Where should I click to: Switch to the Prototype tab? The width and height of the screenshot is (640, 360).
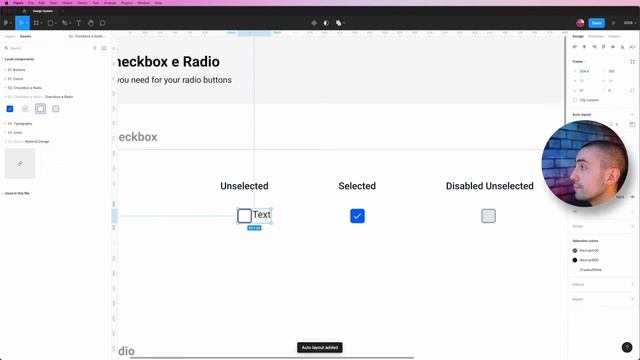point(596,36)
